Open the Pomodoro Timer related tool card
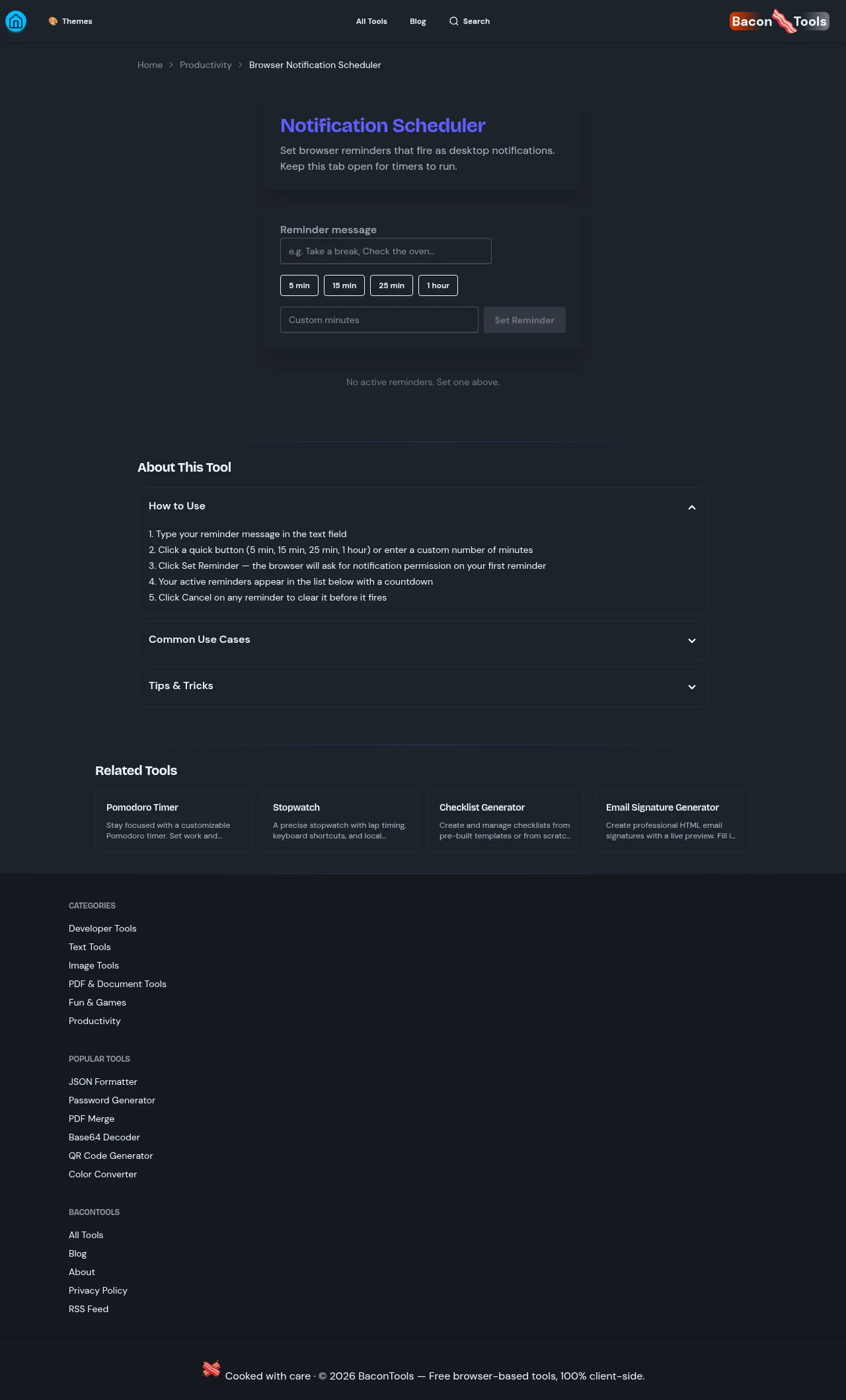Screen dimensions: 846x1400 (x=173, y=821)
